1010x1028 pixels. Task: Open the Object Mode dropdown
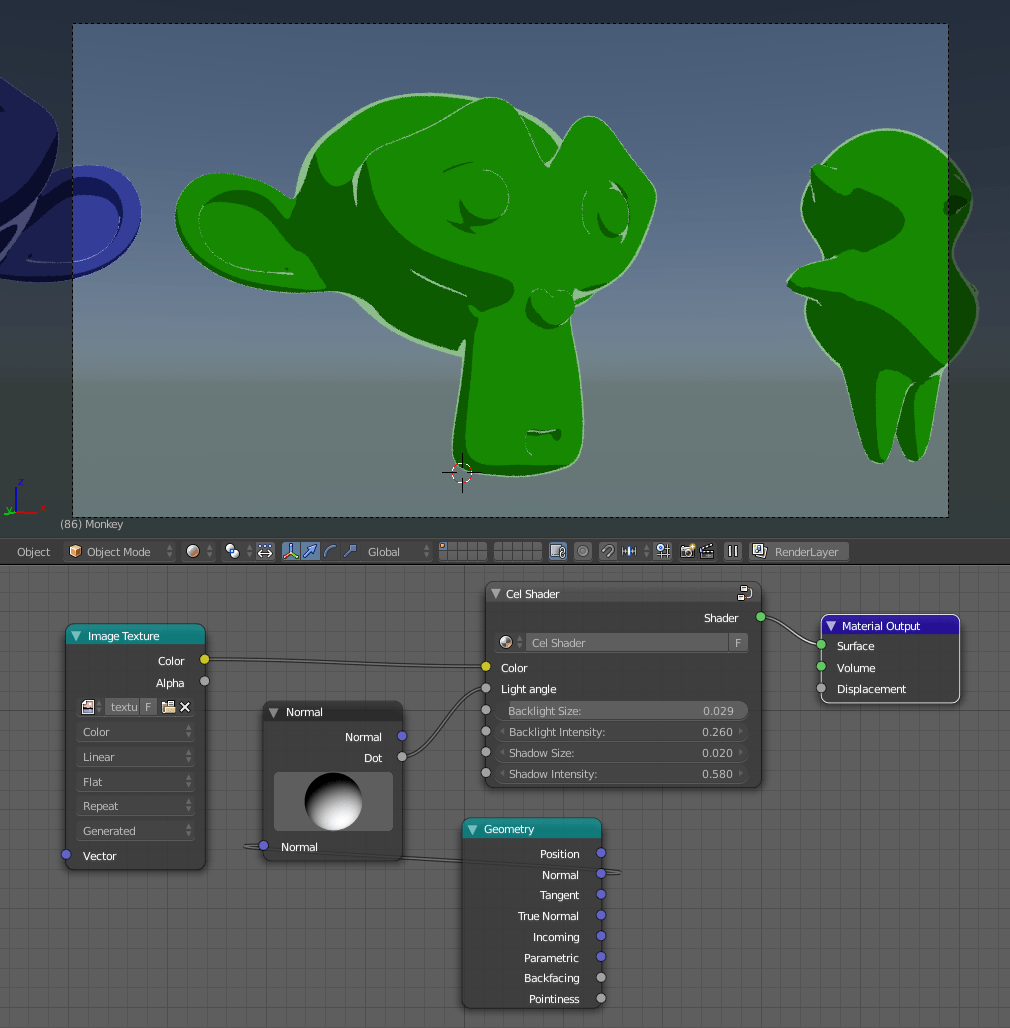[x=119, y=551]
